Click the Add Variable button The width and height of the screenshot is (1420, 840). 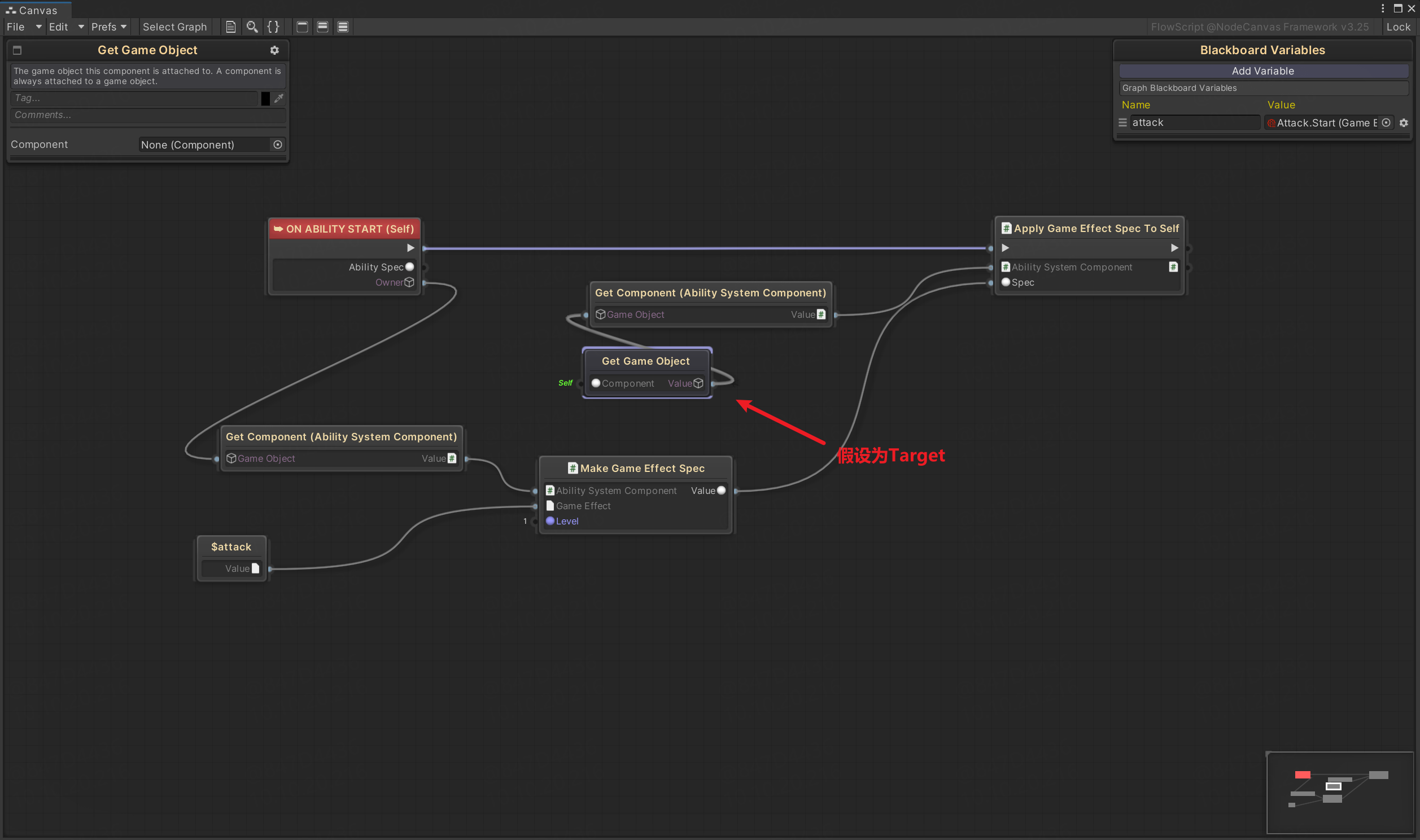click(x=1262, y=71)
